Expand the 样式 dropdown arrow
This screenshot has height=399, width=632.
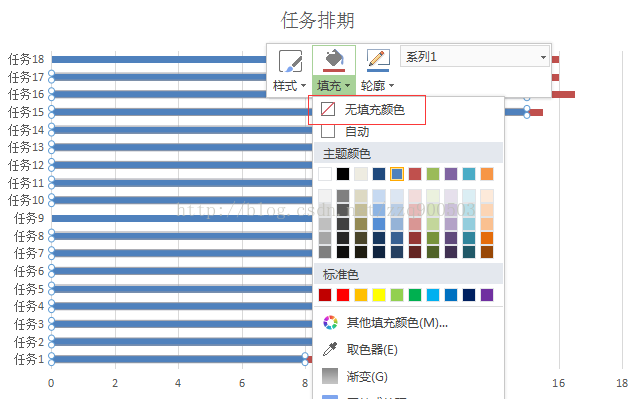click(x=303, y=85)
